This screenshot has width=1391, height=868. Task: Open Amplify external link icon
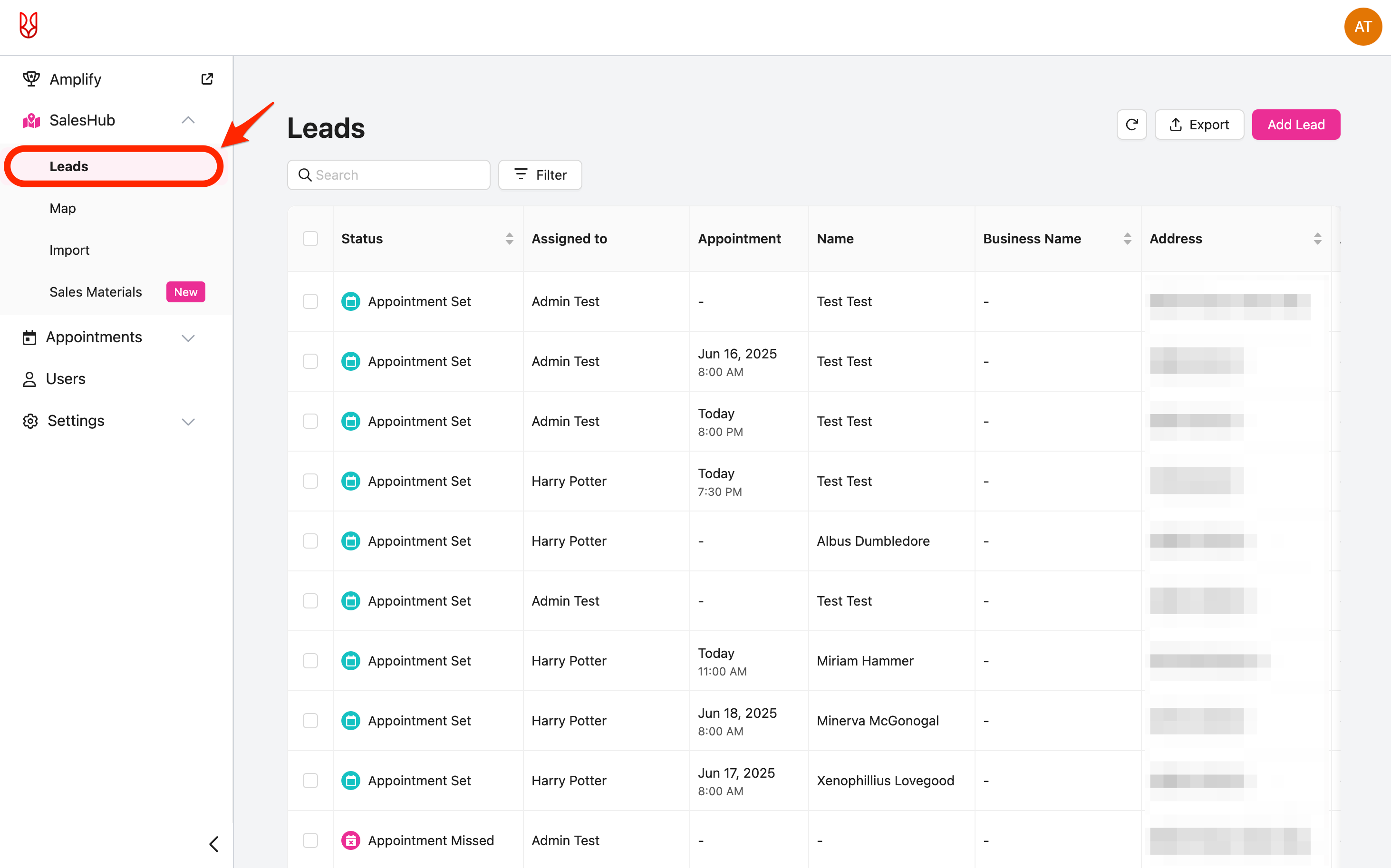207,79
